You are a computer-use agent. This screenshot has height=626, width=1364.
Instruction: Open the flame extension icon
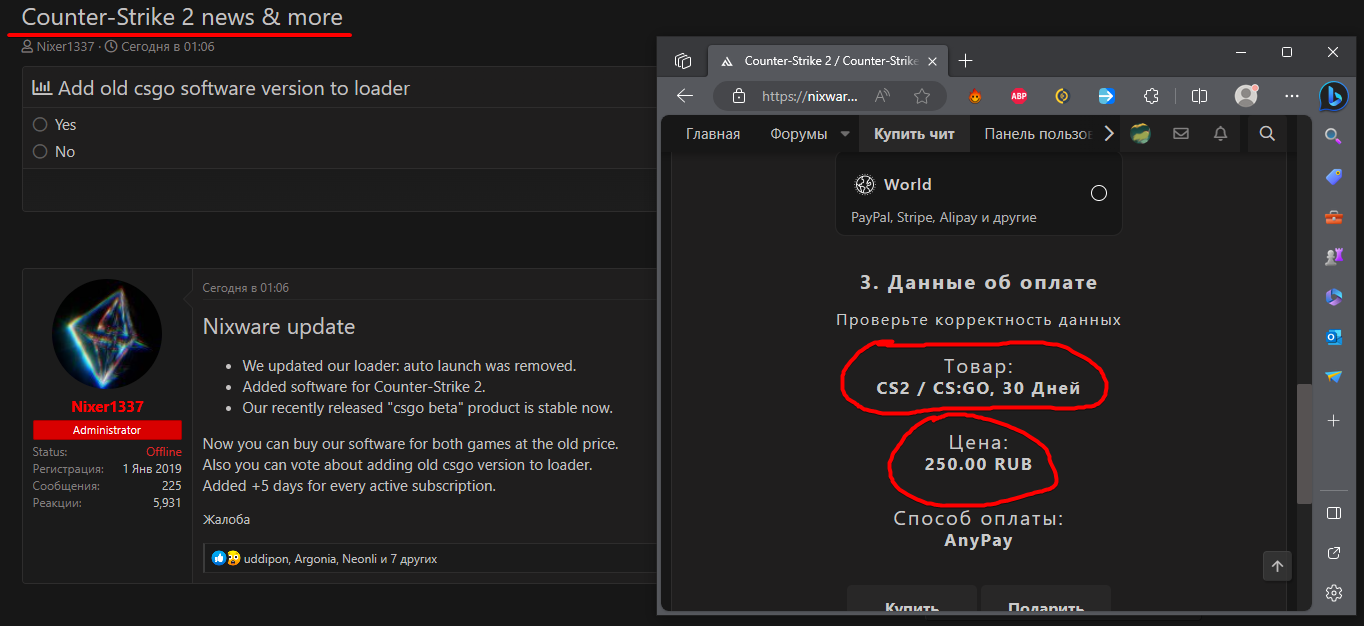(x=975, y=96)
